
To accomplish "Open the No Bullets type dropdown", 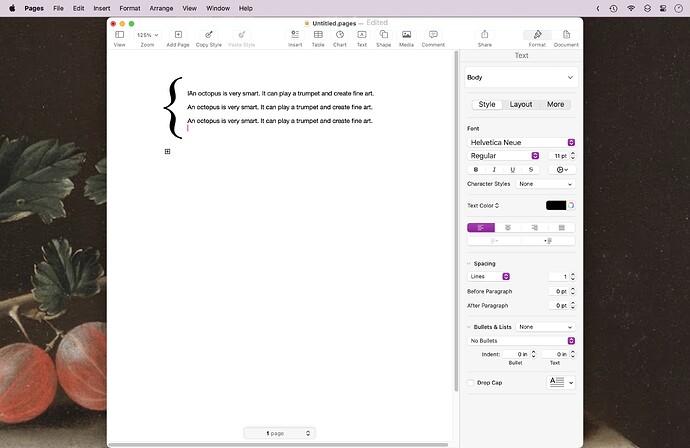I will pyautogui.click(x=521, y=341).
